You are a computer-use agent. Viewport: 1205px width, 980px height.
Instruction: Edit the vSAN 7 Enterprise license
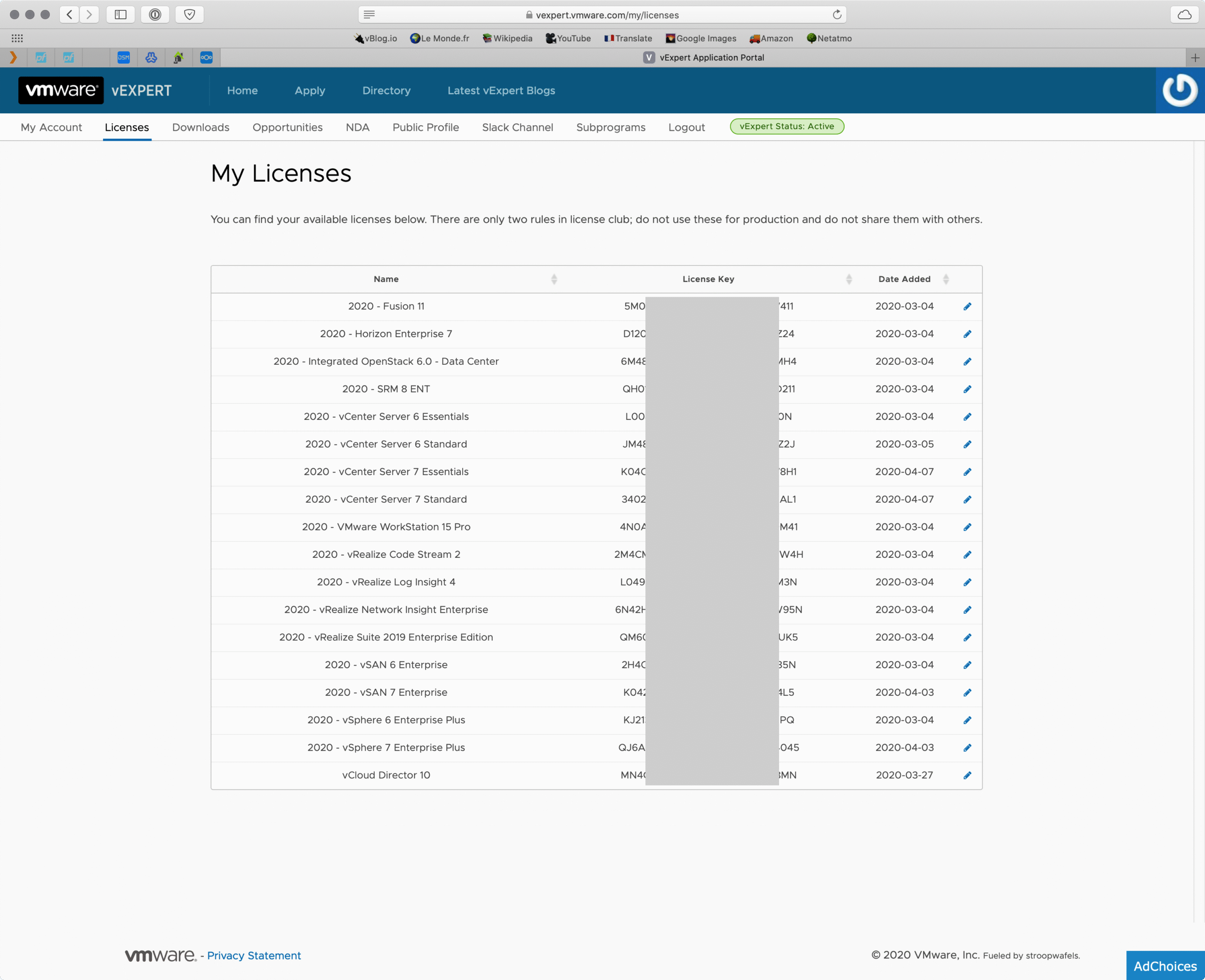point(967,693)
